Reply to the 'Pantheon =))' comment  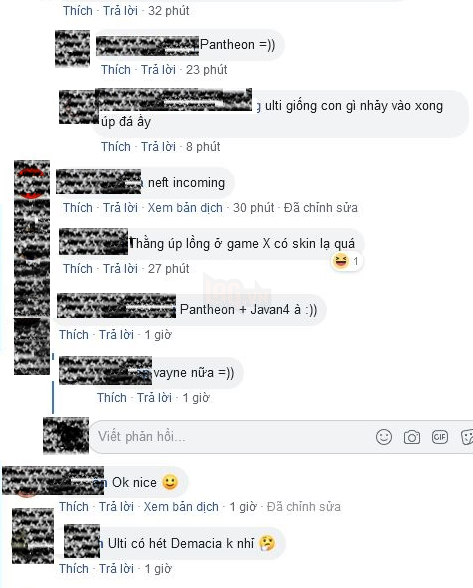[158, 70]
